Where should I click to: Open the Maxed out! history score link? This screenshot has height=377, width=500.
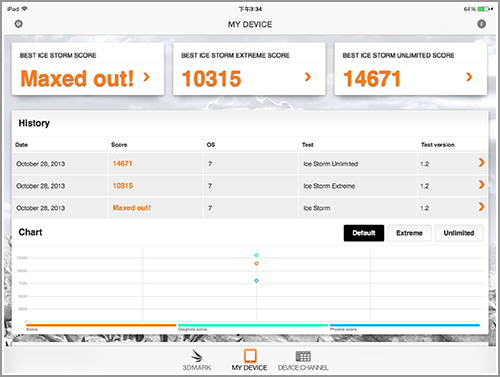pos(132,208)
